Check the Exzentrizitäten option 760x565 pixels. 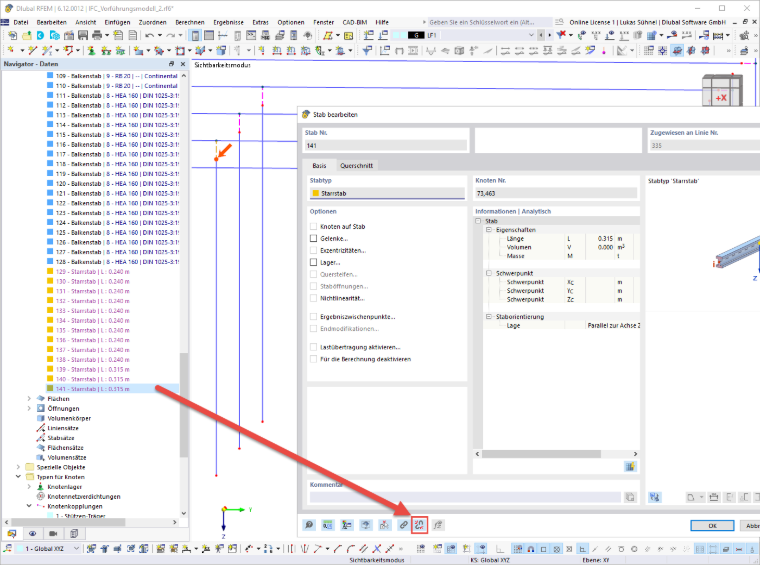click(x=313, y=251)
